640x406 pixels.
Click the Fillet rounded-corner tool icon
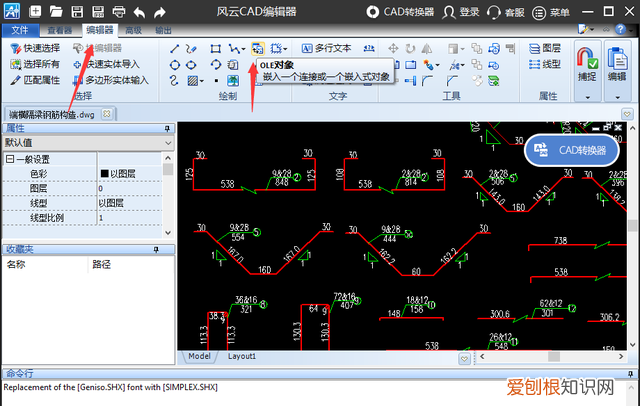coord(427,80)
